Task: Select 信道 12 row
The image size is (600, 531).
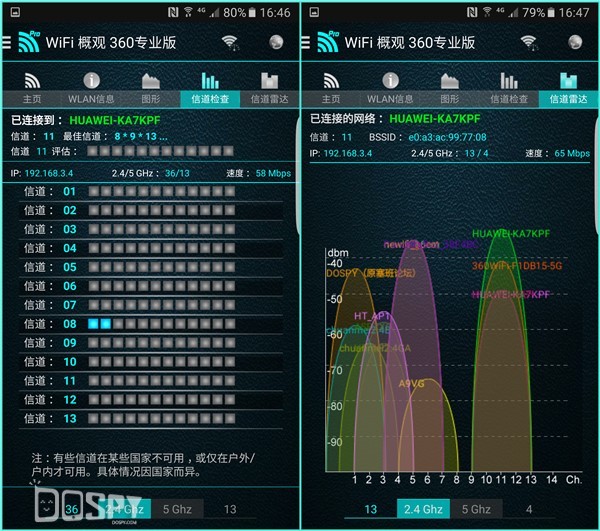Action: [151, 400]
